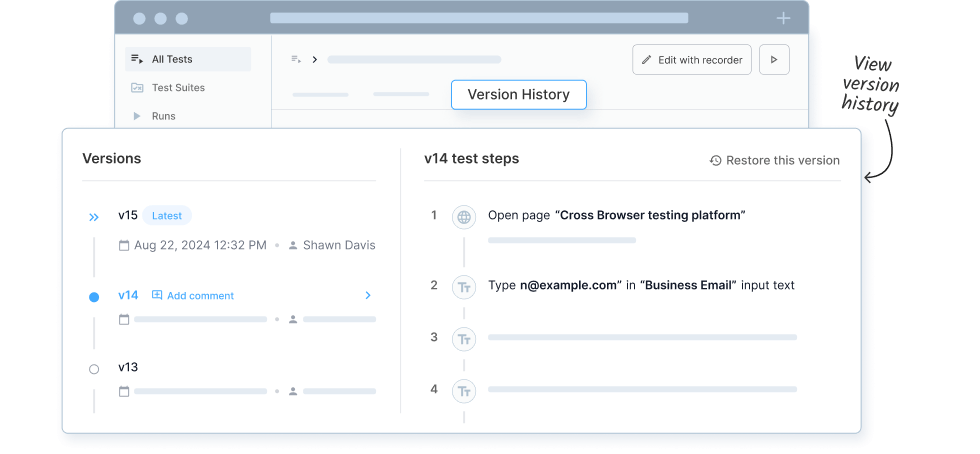Click the Aug 22, 2024 12:32 PM timestamp
The height and width of the screenshot is (454, 980).
pyautogui.click(x=200, y=246)
